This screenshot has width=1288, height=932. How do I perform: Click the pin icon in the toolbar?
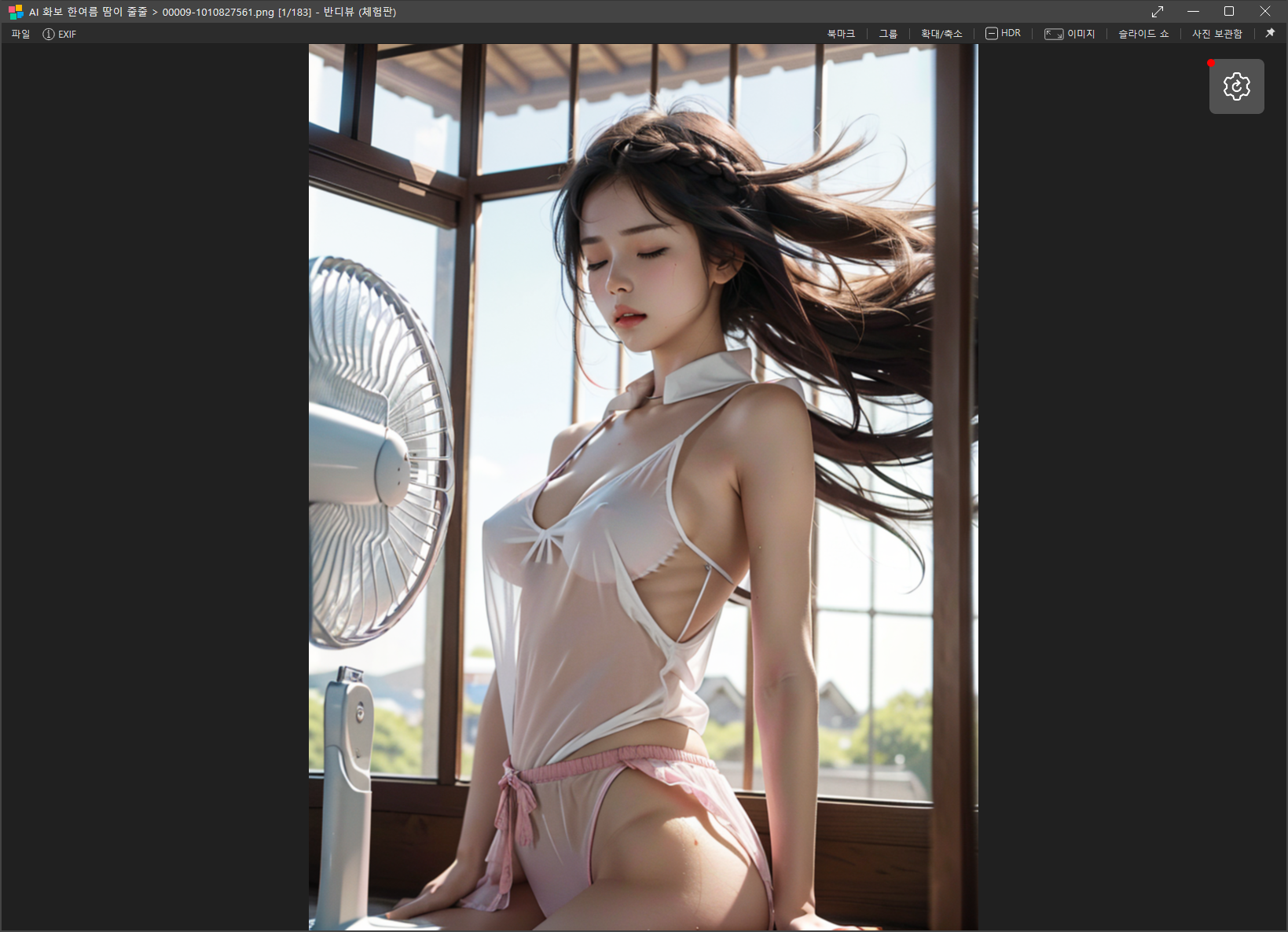[1270, 34]
